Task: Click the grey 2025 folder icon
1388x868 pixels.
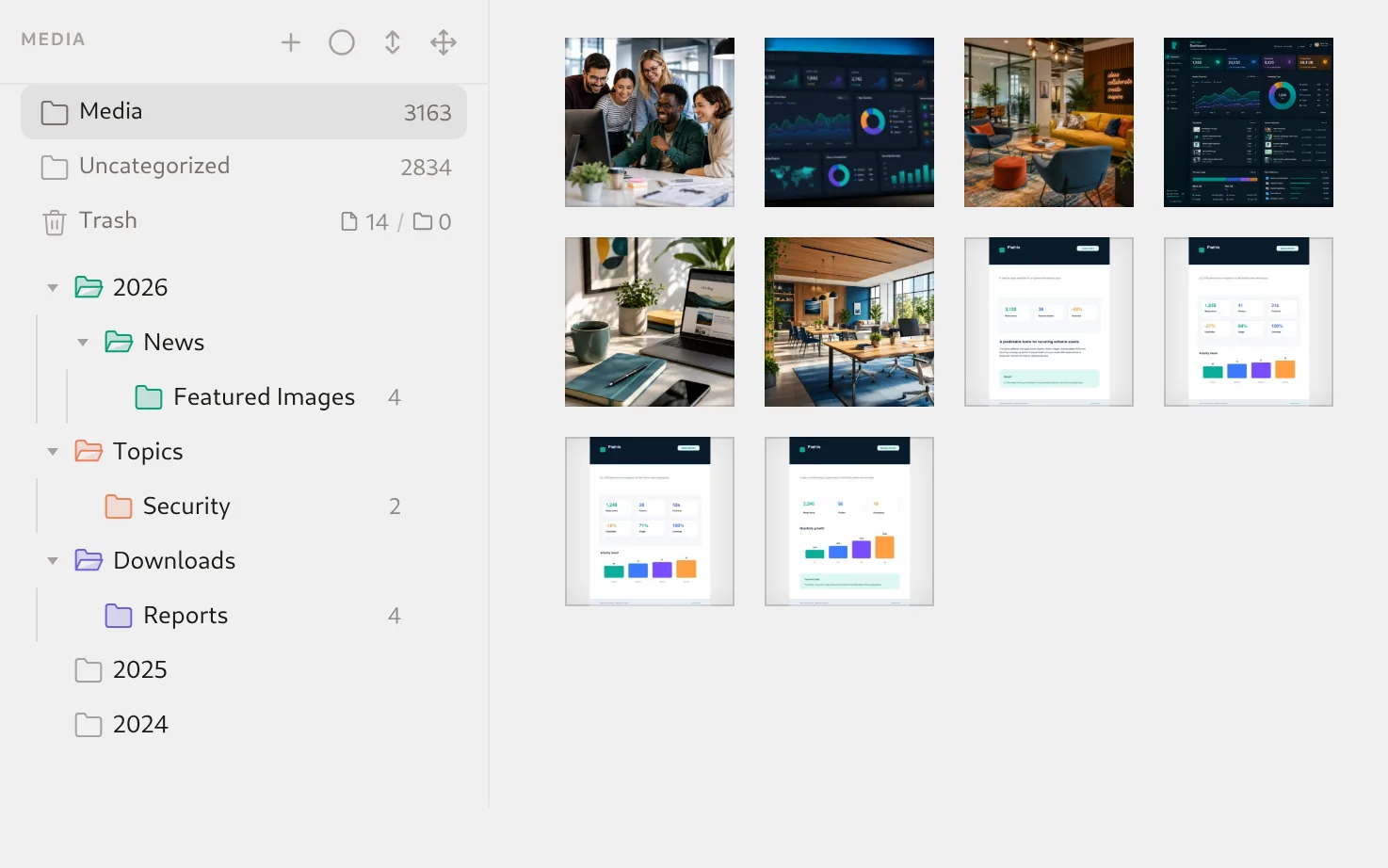Action: point(89,670)
